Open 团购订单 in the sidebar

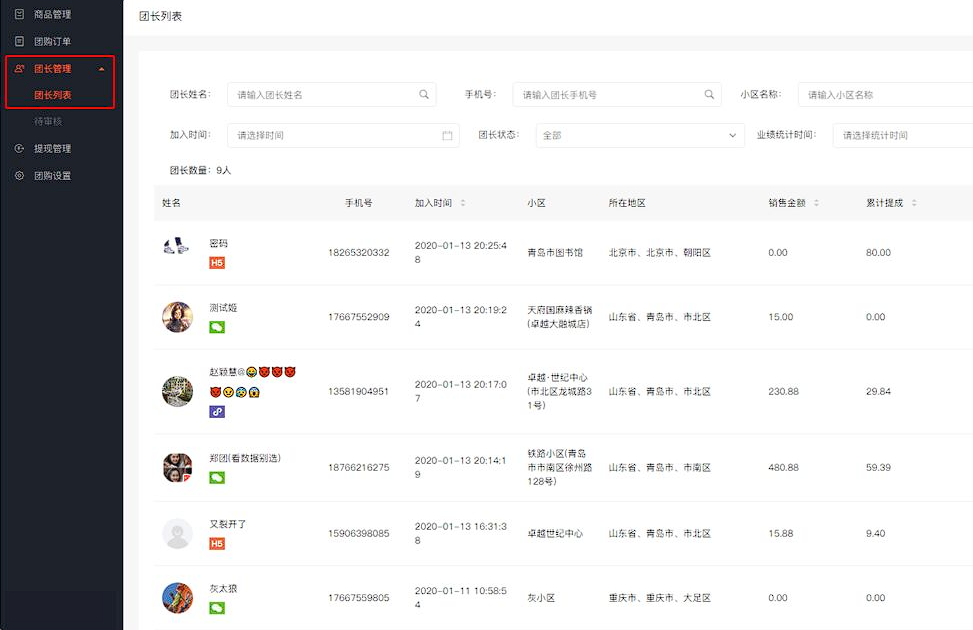52,42
